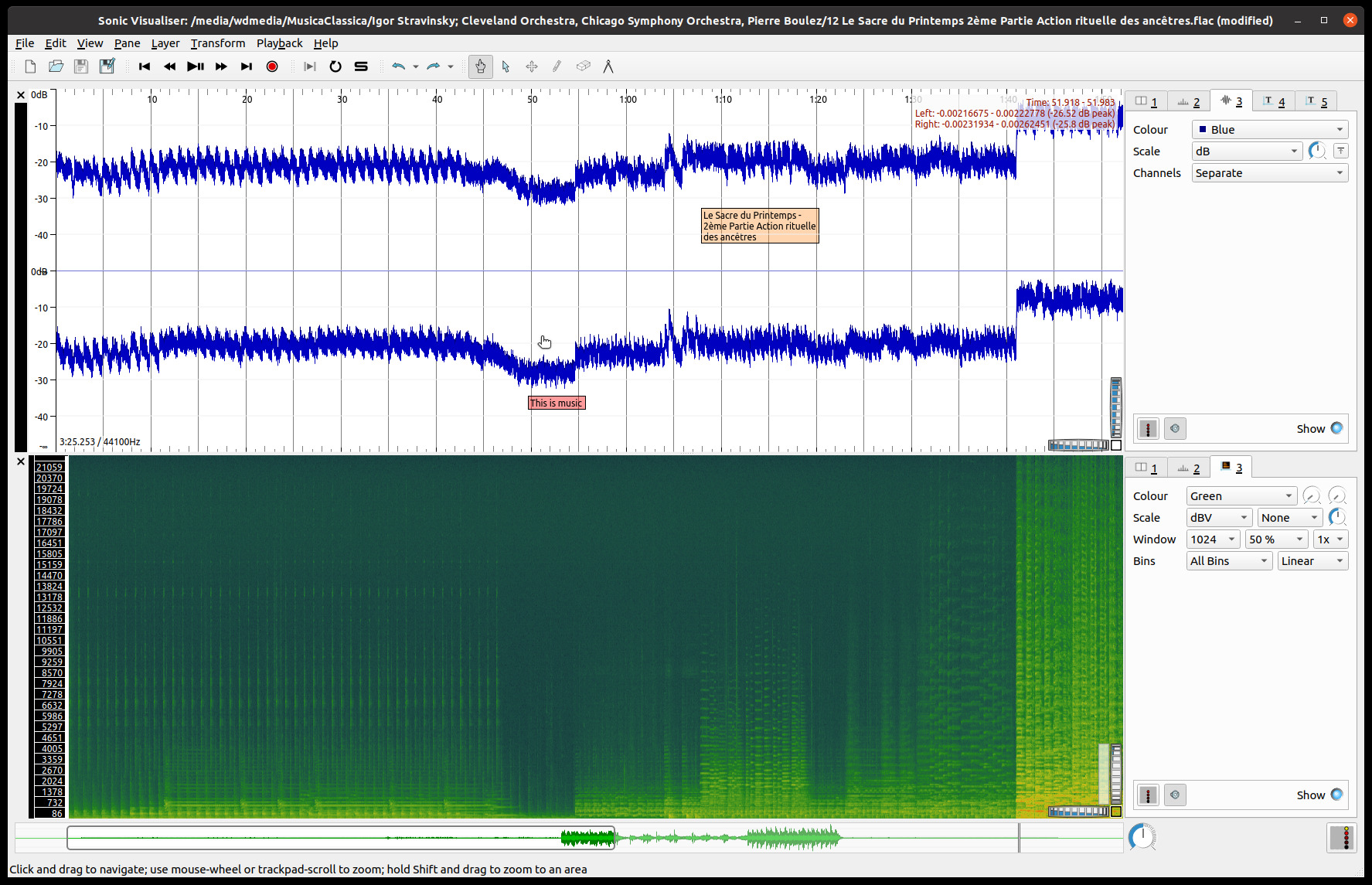Switch to waveform pane layer tab 1

tap(1146, 101)
